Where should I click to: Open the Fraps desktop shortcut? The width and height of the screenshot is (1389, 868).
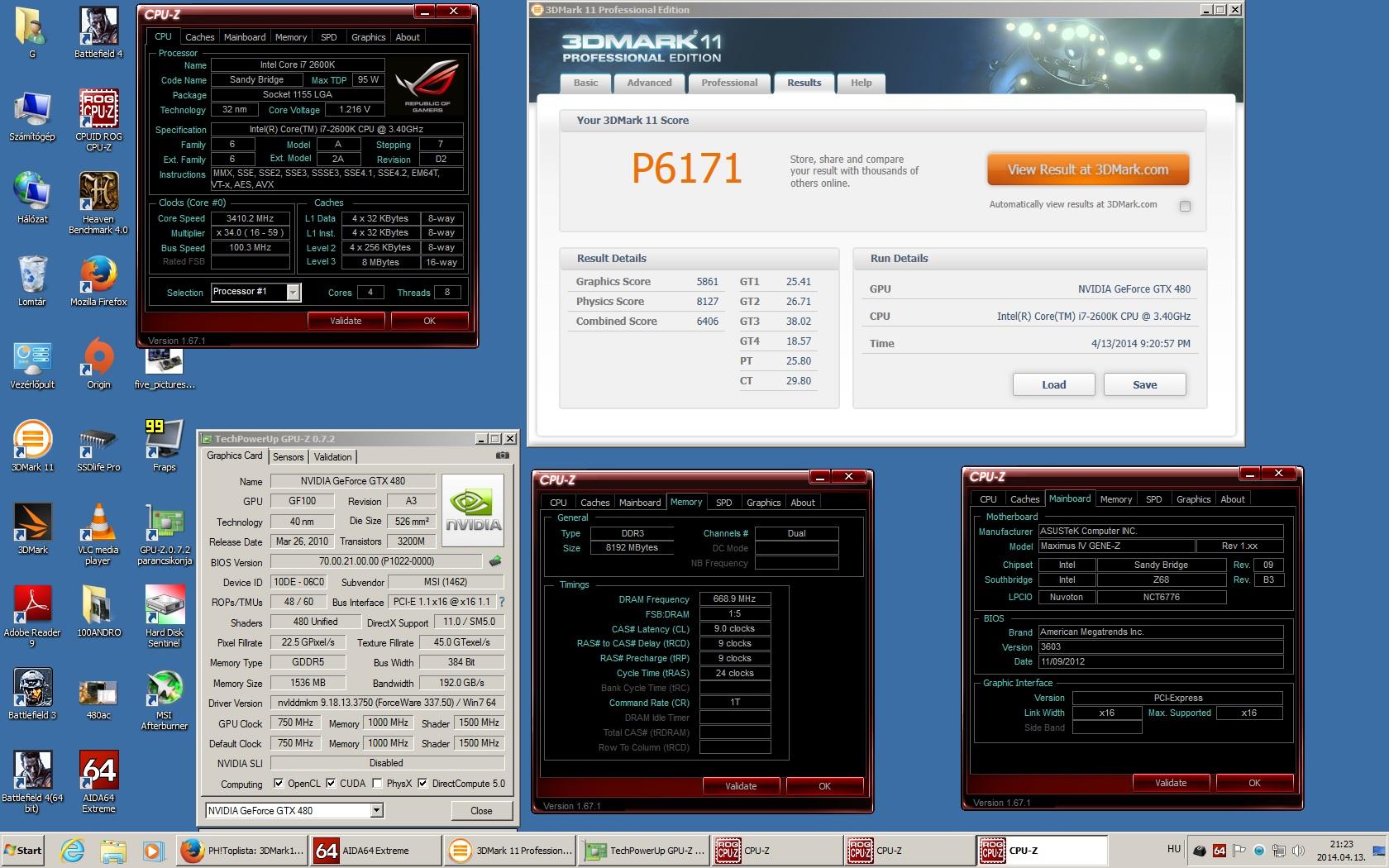tap(165, 446)
